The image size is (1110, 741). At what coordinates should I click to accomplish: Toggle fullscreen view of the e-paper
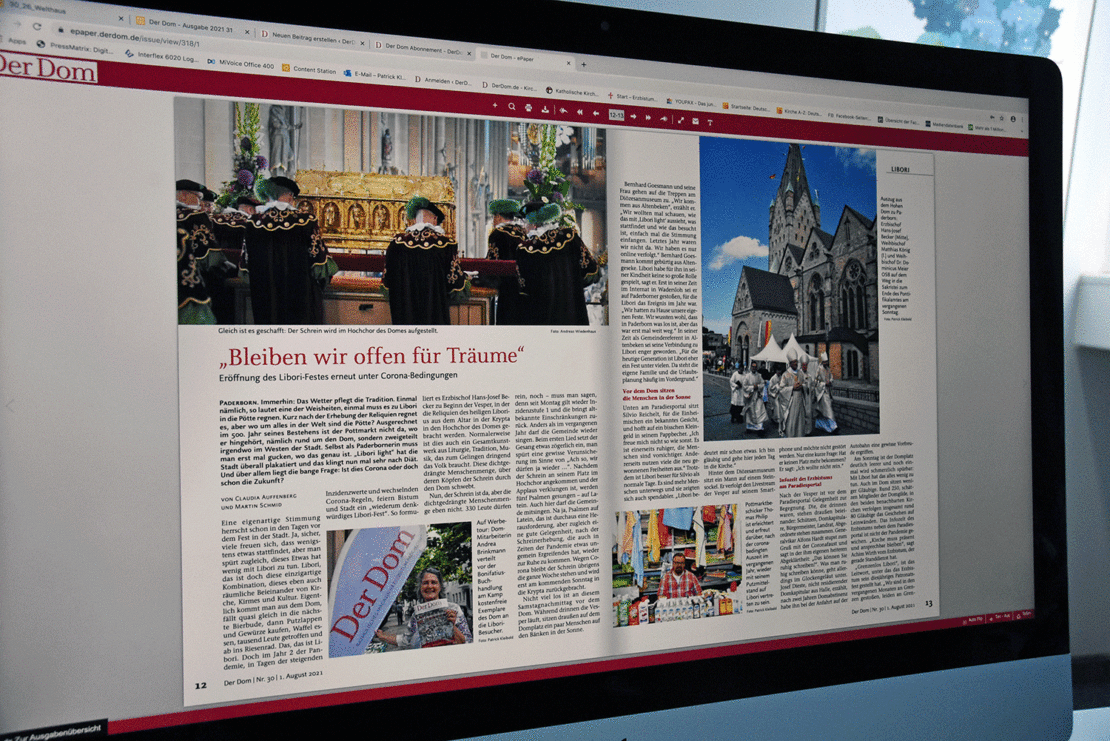680,120
